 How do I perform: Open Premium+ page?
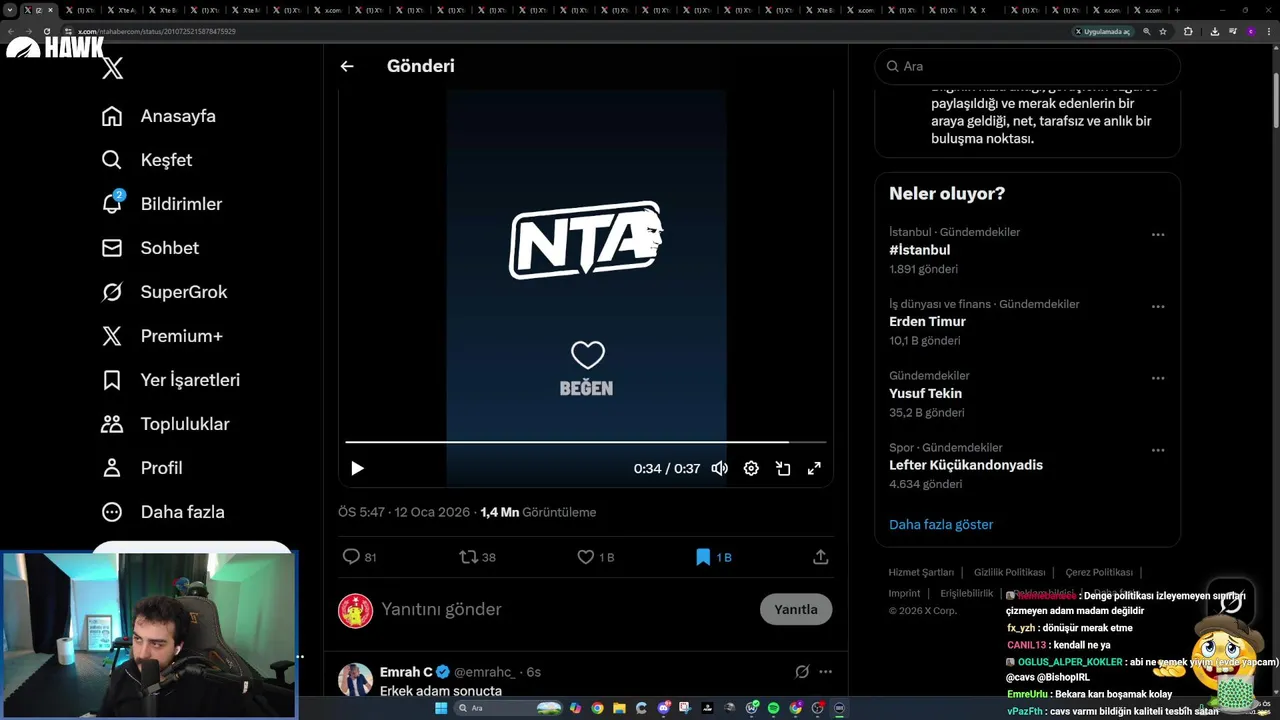pos(162,336)
